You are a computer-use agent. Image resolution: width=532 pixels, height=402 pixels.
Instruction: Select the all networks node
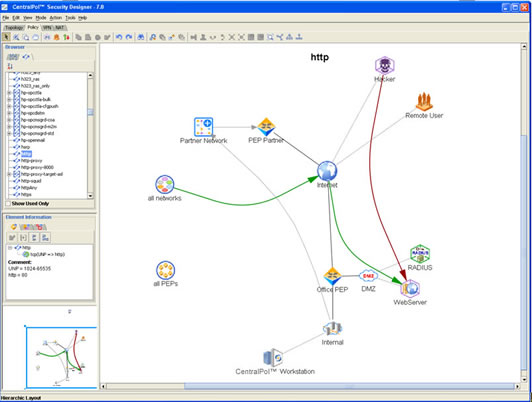click(x=165, y=185)
